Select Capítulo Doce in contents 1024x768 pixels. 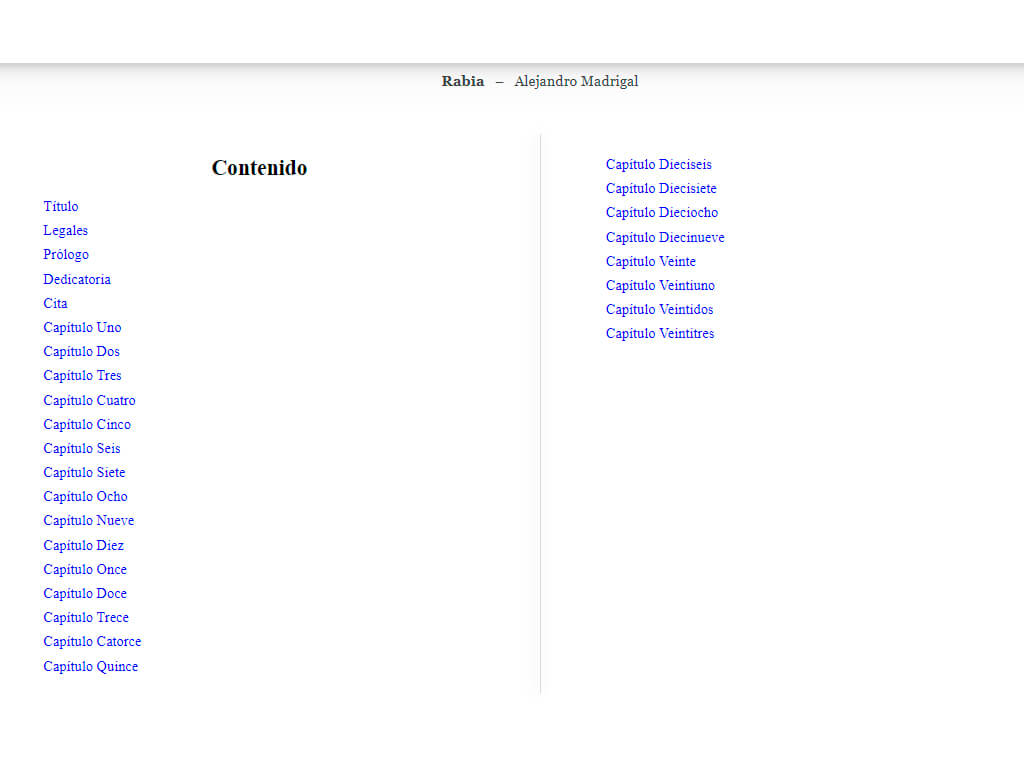[85, 594]
